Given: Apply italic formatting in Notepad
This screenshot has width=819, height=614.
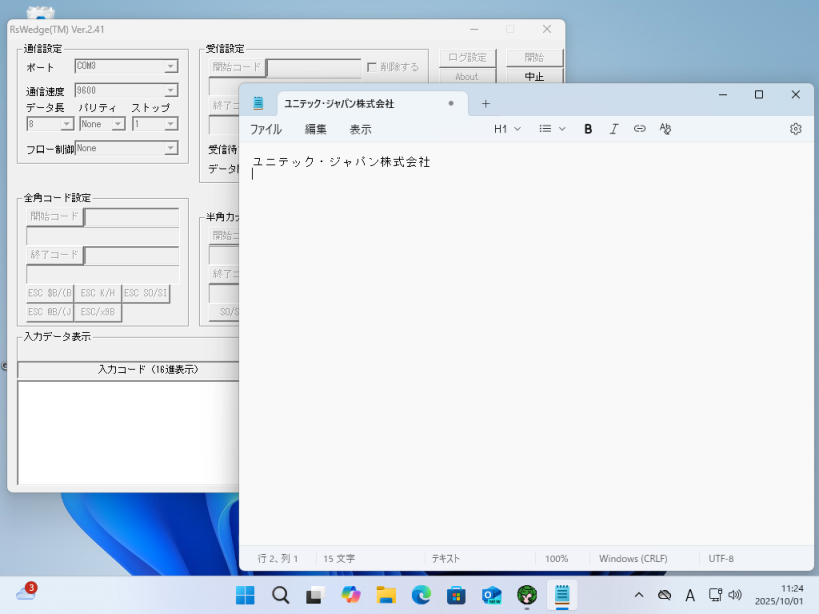Looking at the screenshot, I should 614,129.
